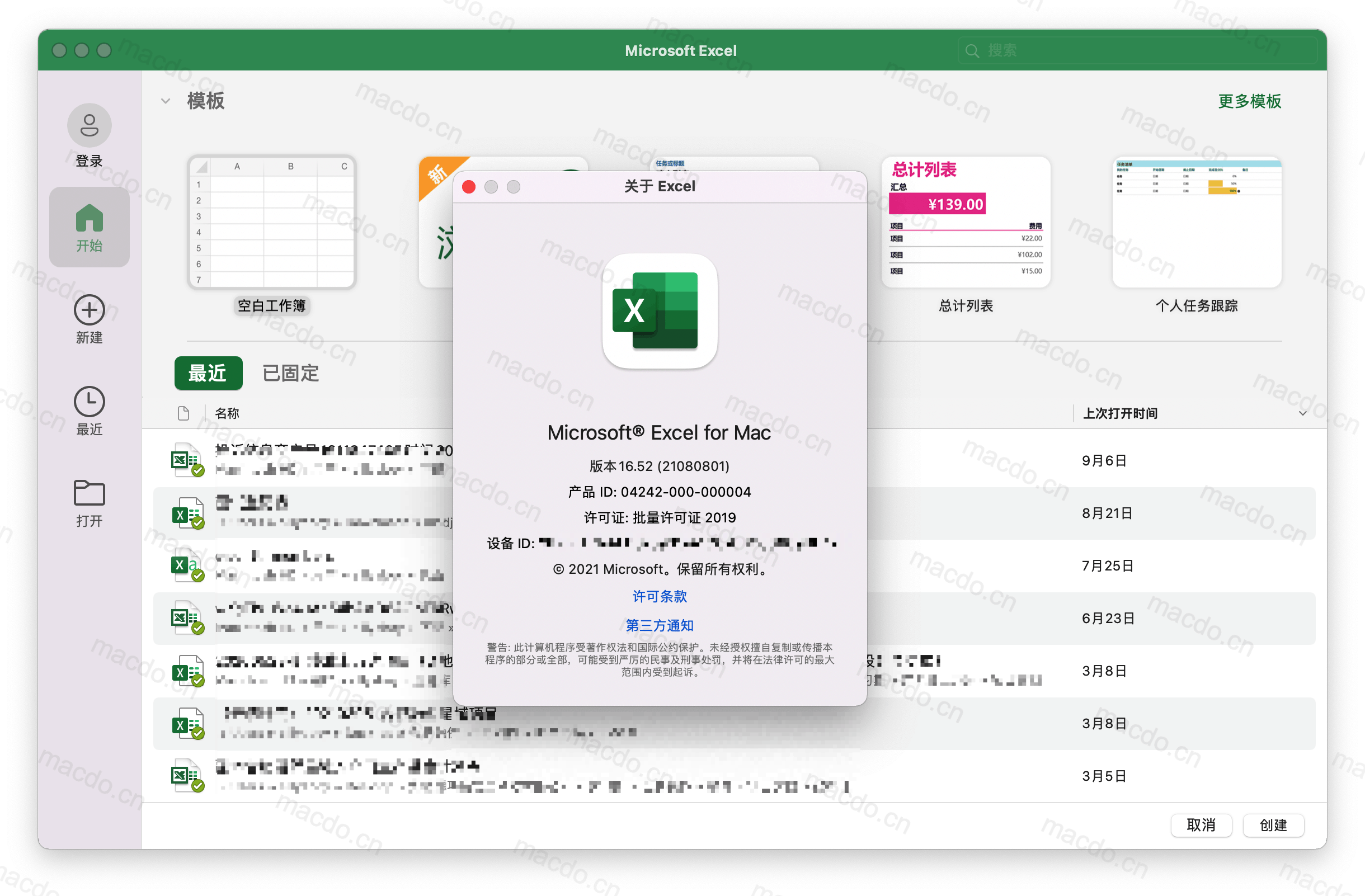
Task: Click the 9月6日 date cell
Action: (1104, 460)
